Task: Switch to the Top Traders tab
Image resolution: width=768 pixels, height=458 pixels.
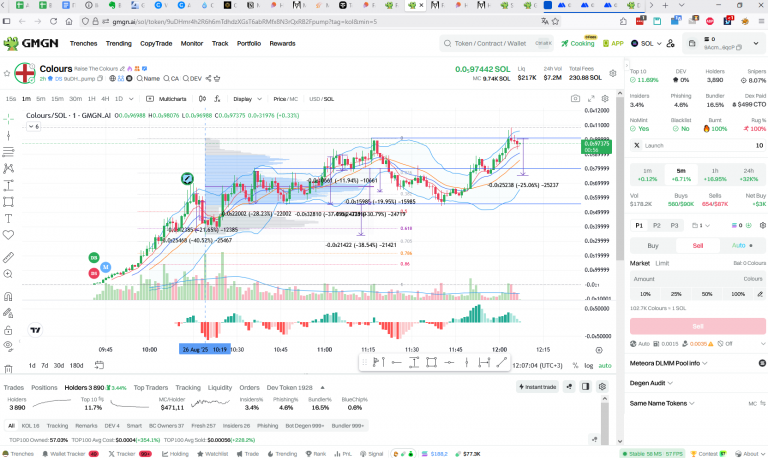Action: (x=150, y=387)
